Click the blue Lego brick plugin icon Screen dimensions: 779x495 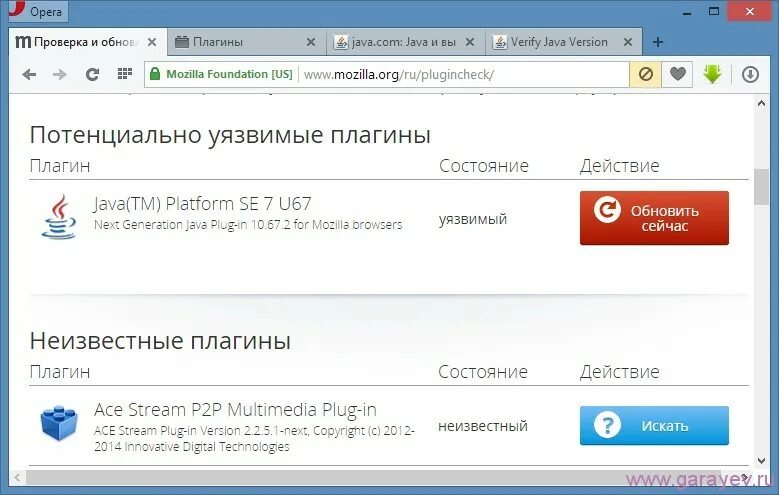coord(59,423)
